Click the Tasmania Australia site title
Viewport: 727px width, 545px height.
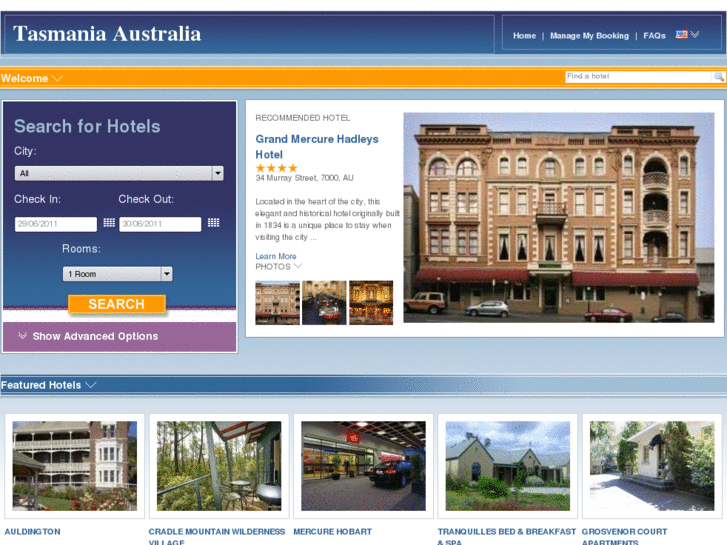107,34
